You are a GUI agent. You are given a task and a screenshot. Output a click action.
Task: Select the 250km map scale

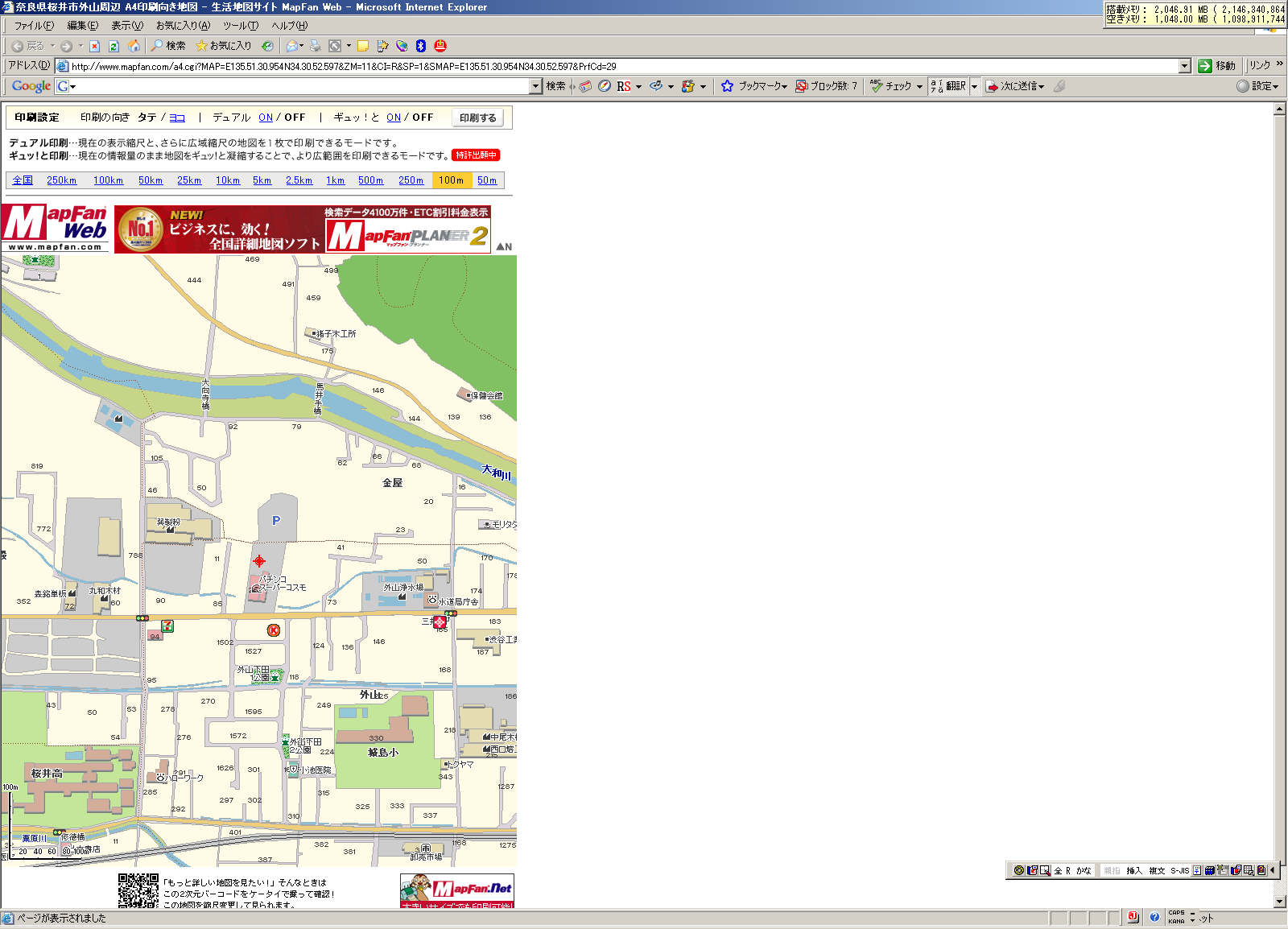point(61,180)
